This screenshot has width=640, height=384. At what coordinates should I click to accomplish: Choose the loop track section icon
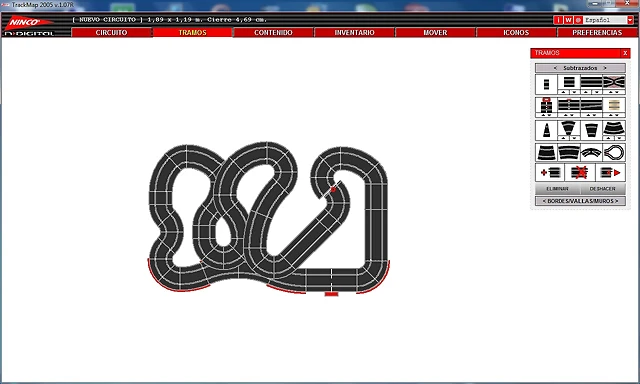pos(614,153)
